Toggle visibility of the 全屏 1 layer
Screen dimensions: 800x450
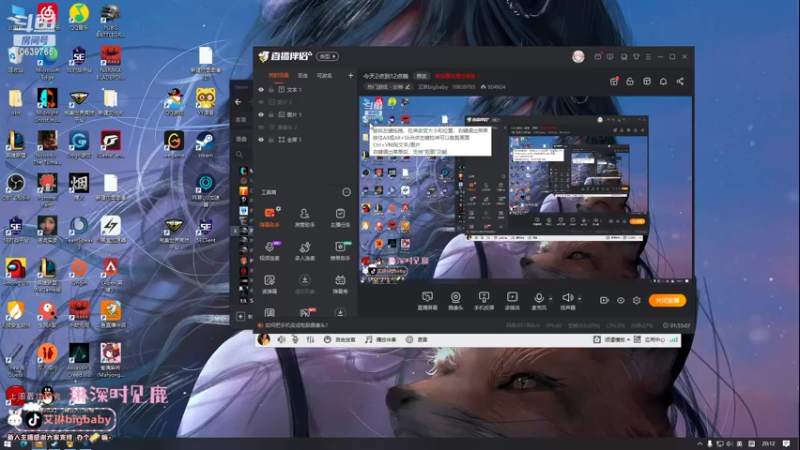[x=261, y=140]
